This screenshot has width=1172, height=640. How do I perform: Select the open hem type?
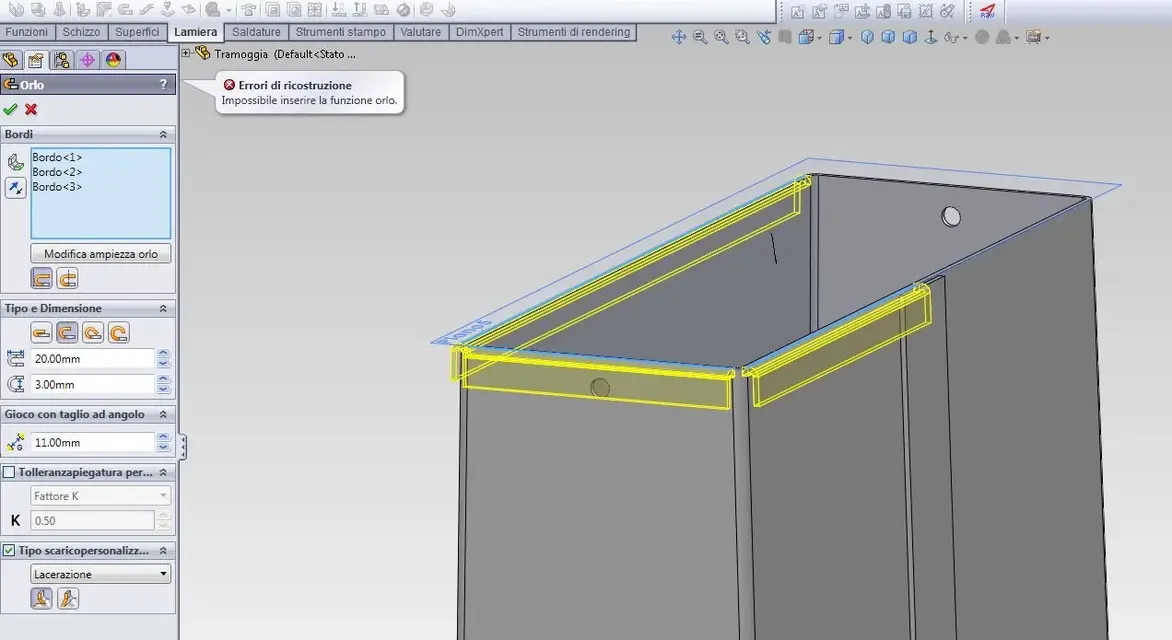67,333
